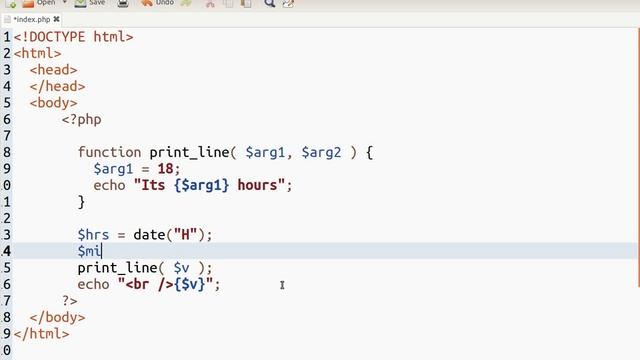Click the "Its {$arg1} hours" string

coord(209,185)
